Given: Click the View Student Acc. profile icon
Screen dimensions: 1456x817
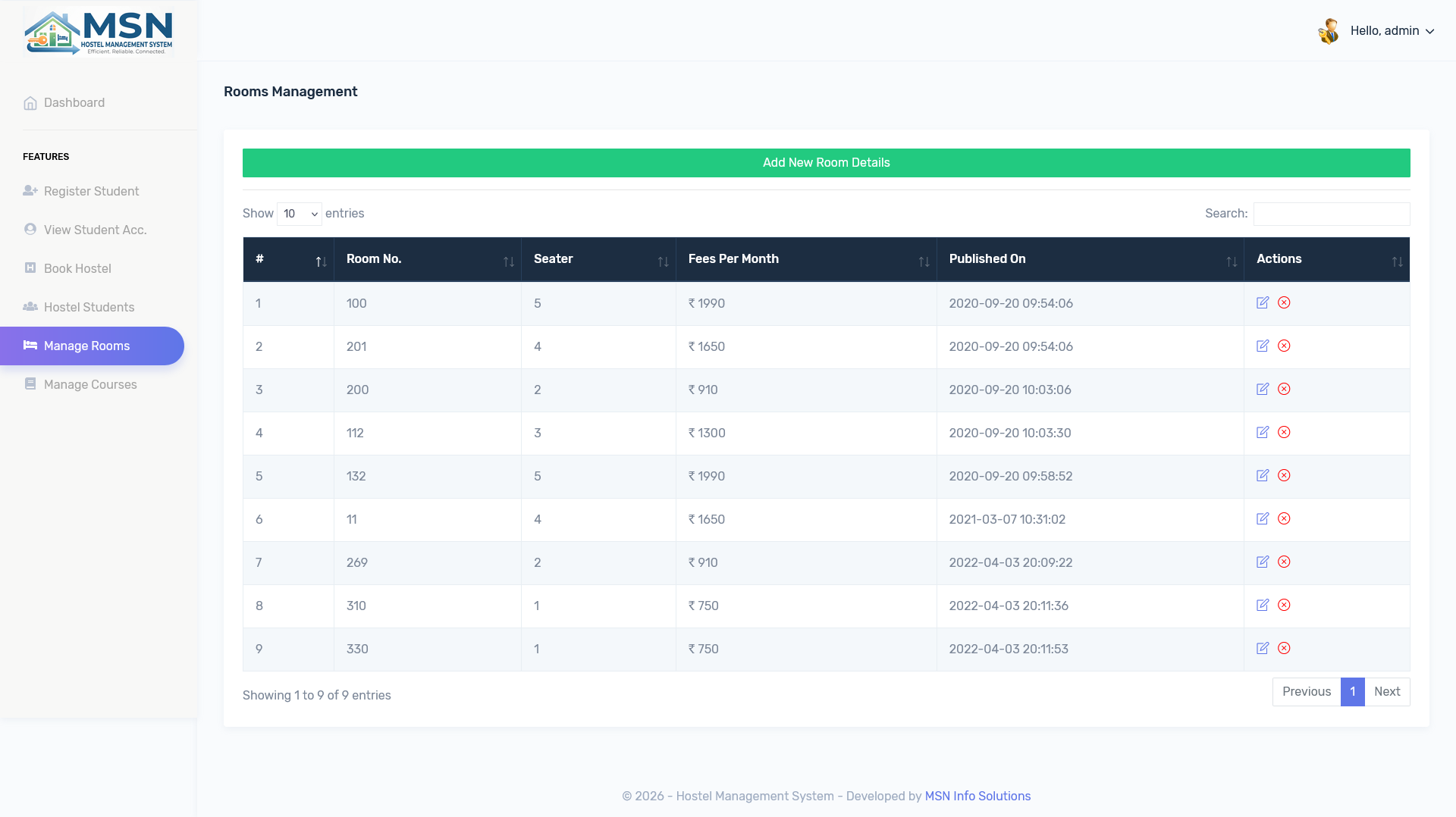Looking at the screenshot, I should pos(30,229).
